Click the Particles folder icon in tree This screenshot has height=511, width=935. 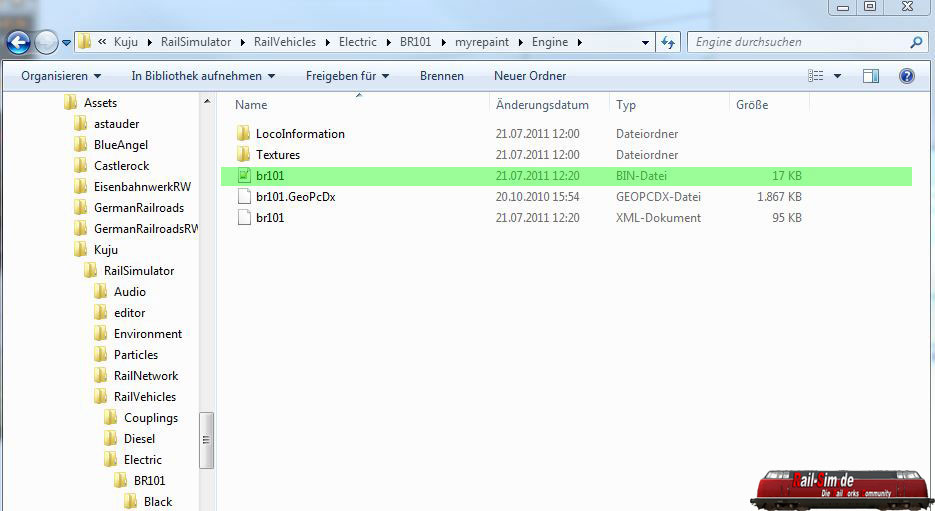(x=101, y=355)
